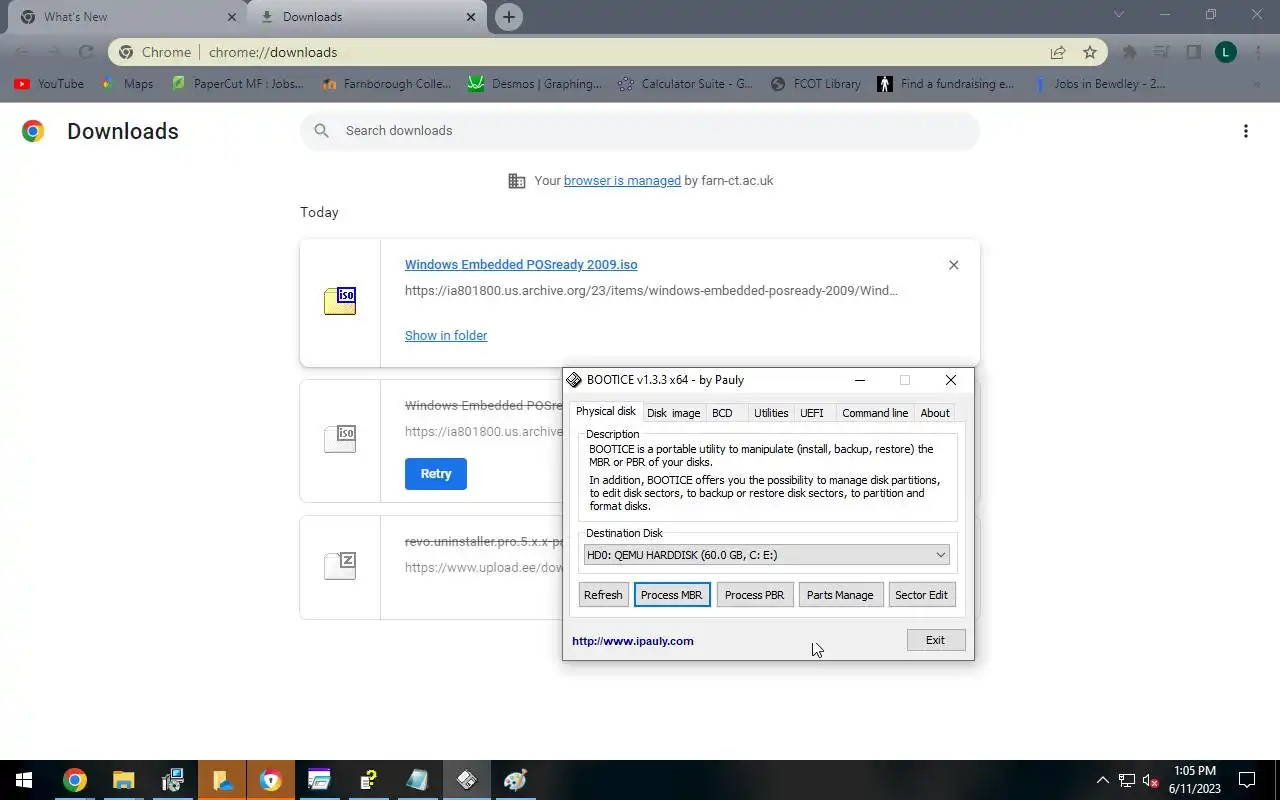Click the Parts Manage button
The width and height of the screenshot is (1280, 800).
pyautogui.click(x=840, y=595)
